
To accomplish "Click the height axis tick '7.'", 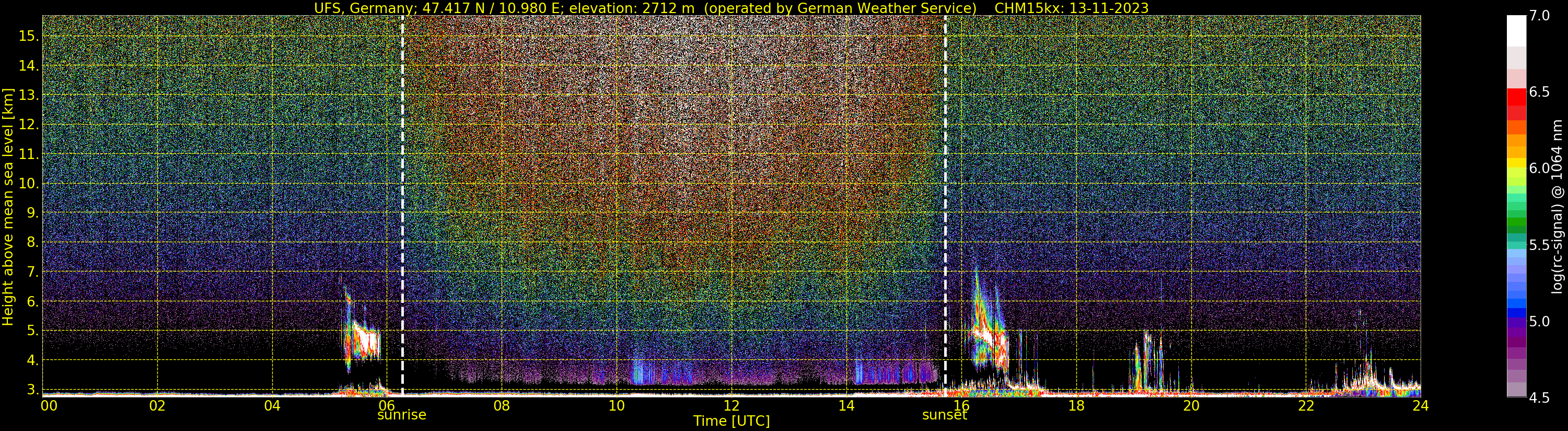I will [32, 272].
